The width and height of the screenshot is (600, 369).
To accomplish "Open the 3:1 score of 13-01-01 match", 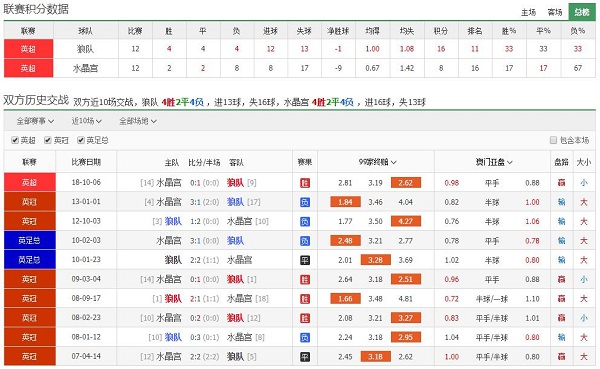I will tap(195, 202).
